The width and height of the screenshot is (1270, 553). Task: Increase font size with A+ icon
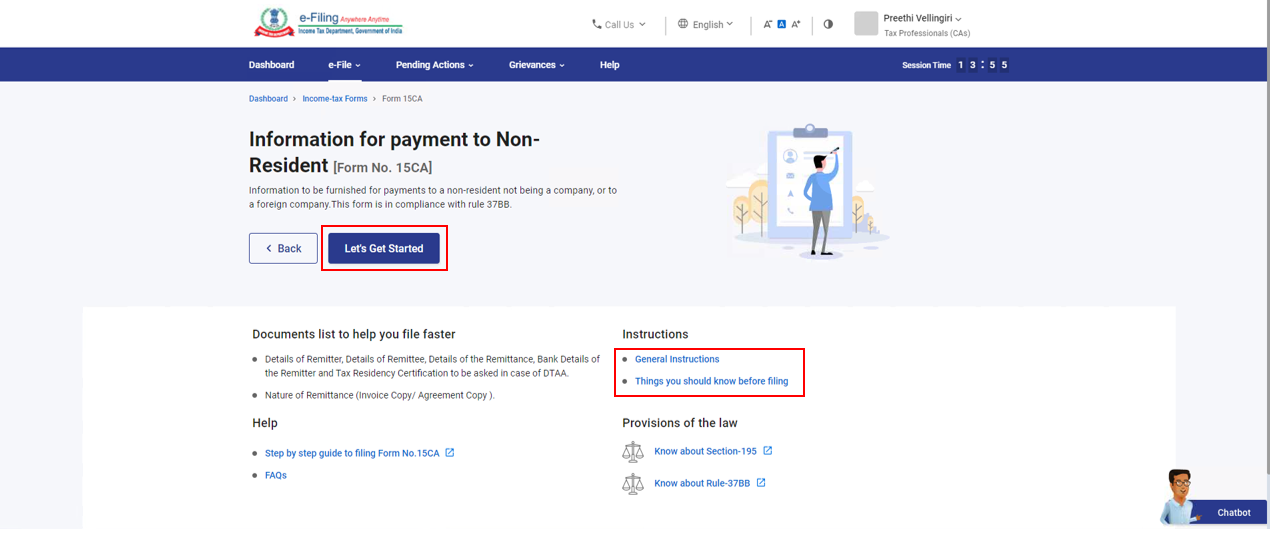tap(796, 24)
